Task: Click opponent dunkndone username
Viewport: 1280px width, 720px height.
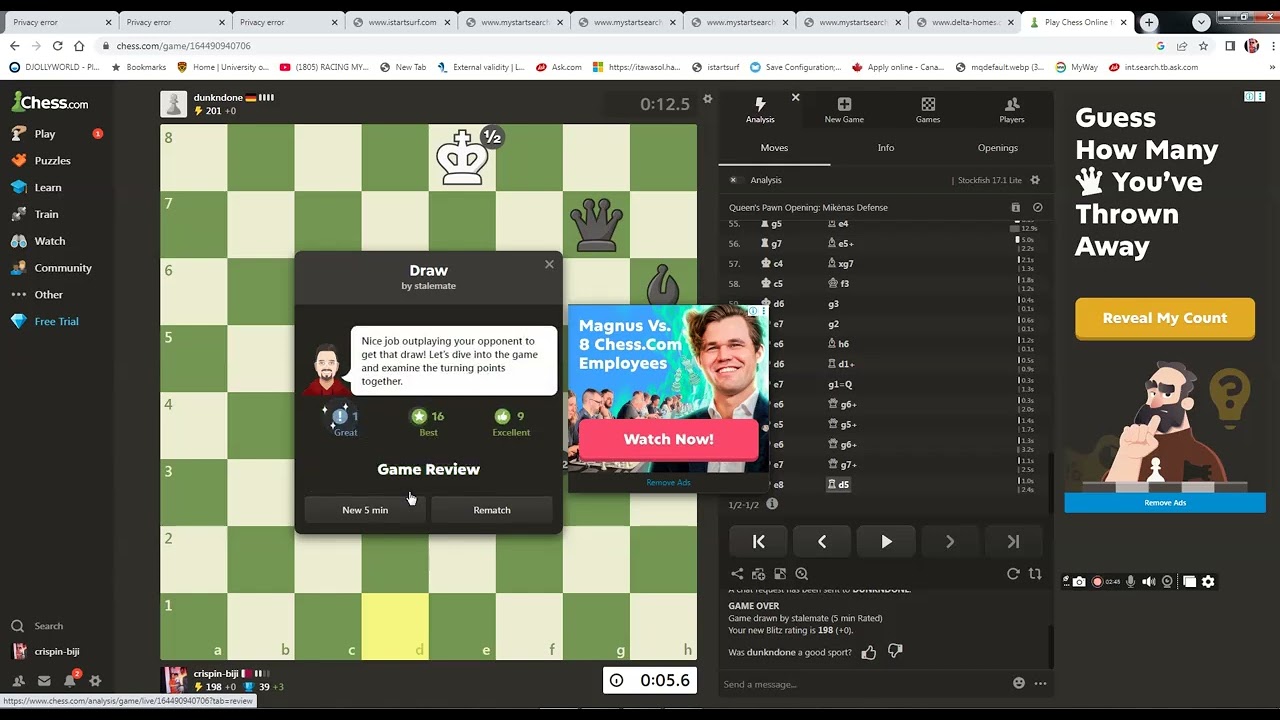Action: click(218, 97)
